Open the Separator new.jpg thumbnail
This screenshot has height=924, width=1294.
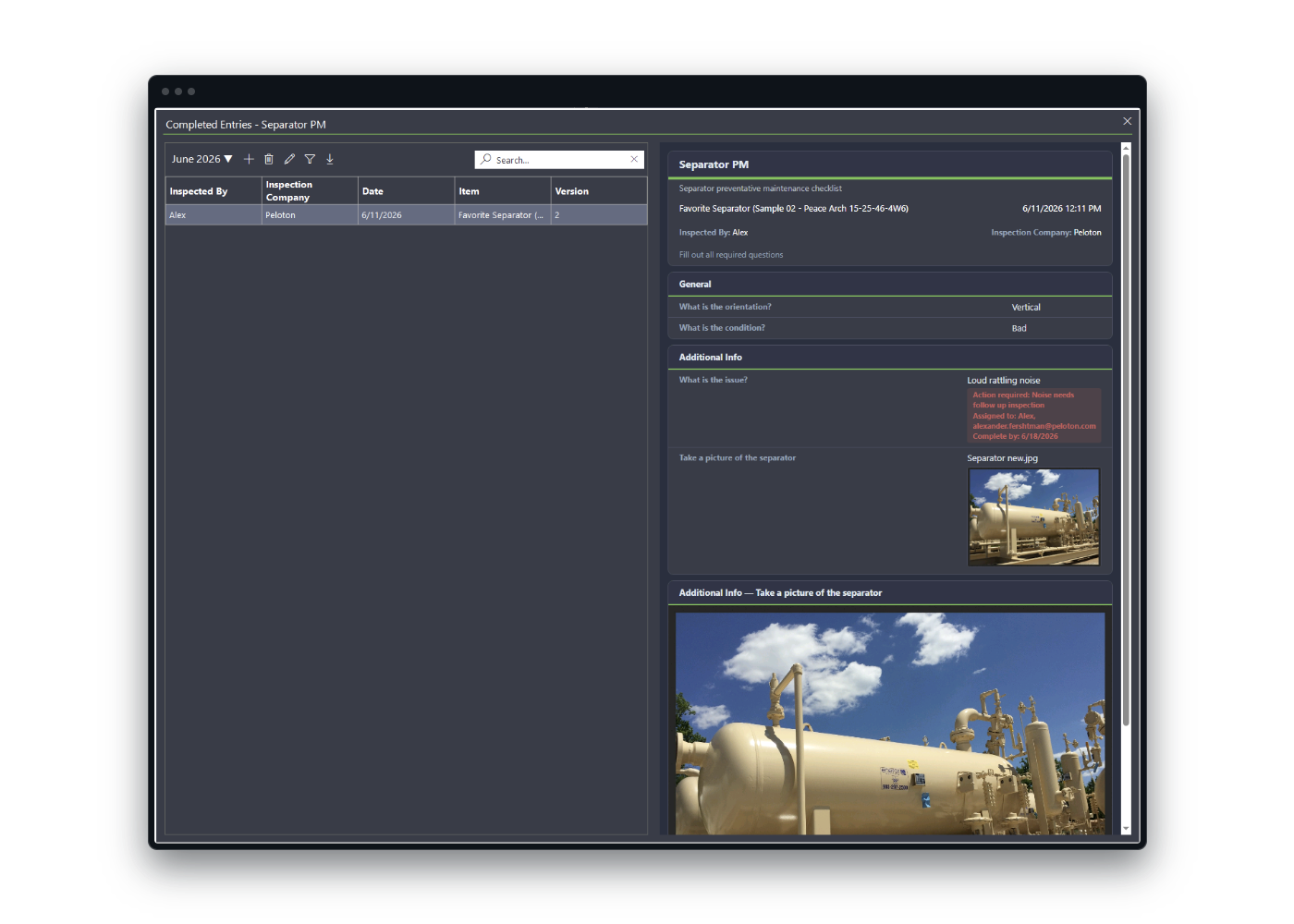click(x=1033, y=517)
